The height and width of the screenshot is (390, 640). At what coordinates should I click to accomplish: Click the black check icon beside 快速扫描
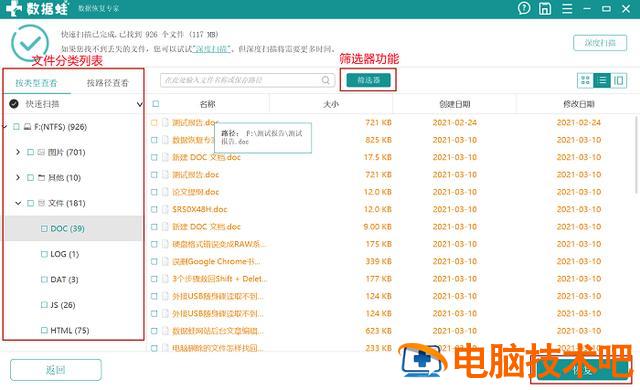(x=14, y=104)
